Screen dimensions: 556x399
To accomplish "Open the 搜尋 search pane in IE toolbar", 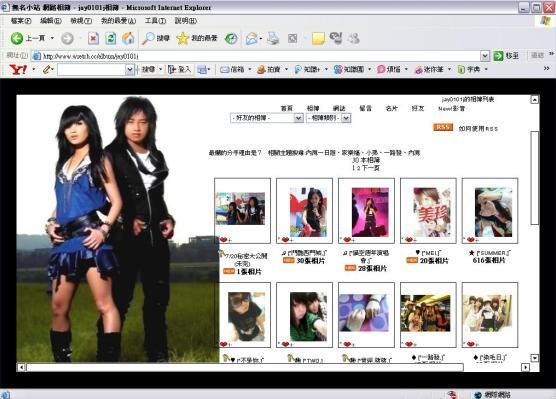I will (156, 38).
